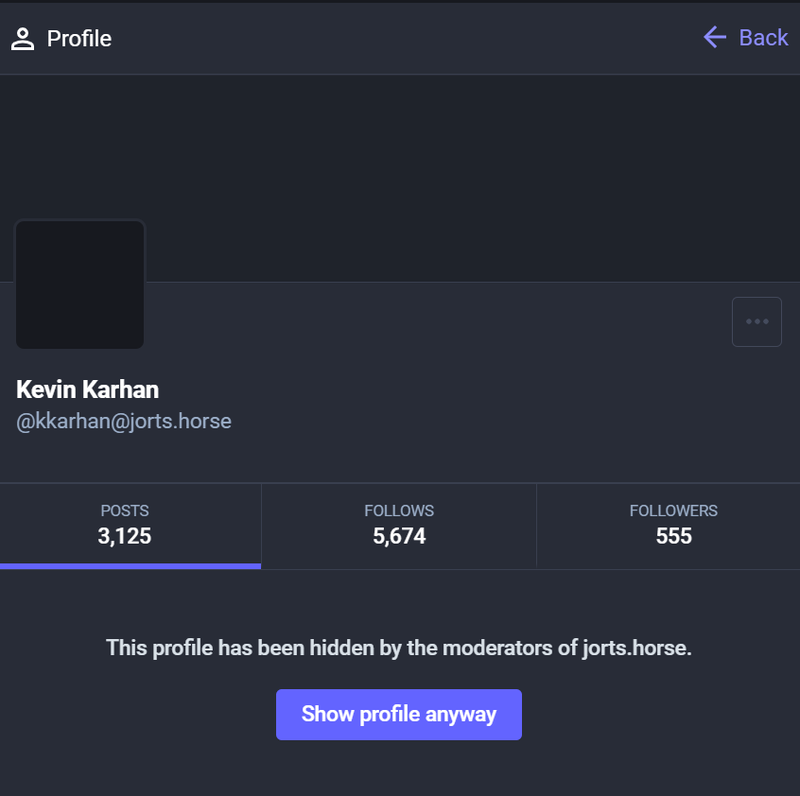Screen dimensions: 800x796
Task: Click the Back link text
Action: point(763,38)
